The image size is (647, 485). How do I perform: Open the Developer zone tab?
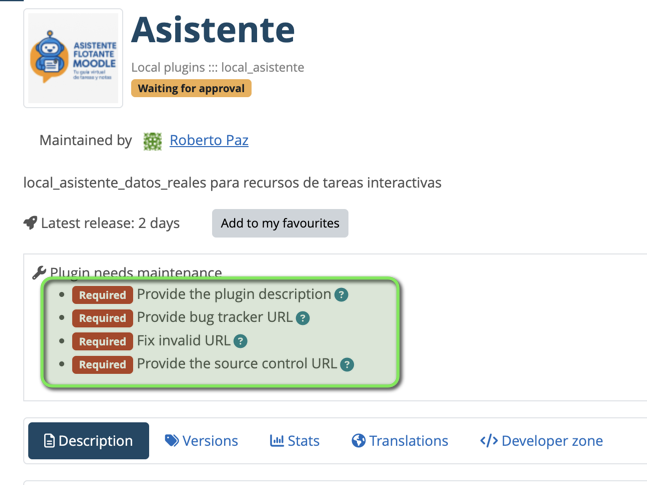(541, 441)
